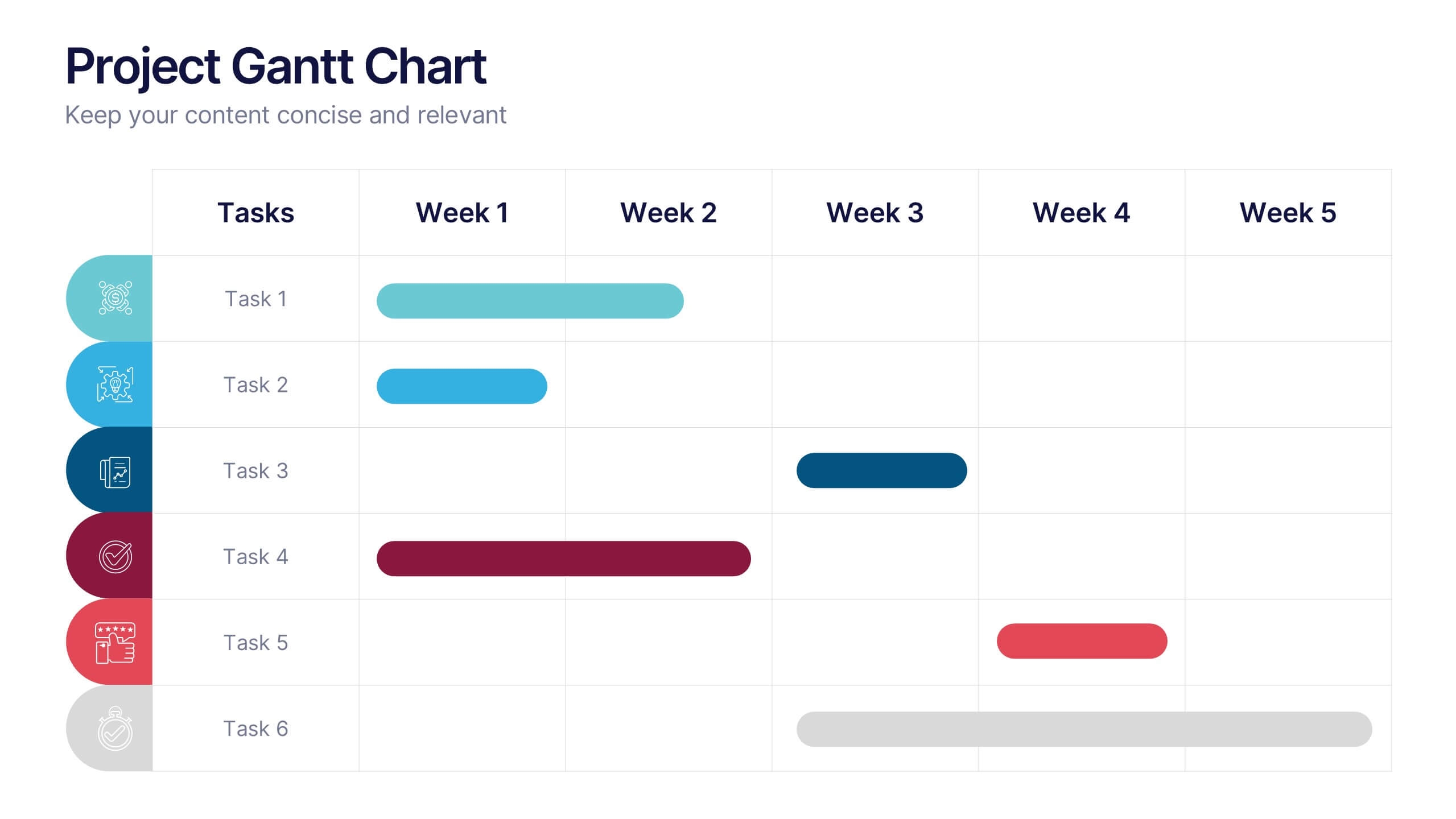Viewport: 1456px width, 819px height.
Task: Click the Week 5 column header
Action: tap(1288, 213)
